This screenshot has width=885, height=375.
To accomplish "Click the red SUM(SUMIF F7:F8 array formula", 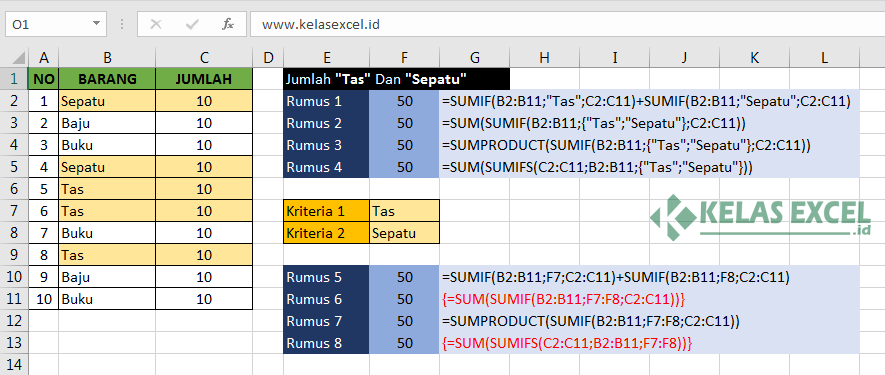I will (x=564, y=300).
